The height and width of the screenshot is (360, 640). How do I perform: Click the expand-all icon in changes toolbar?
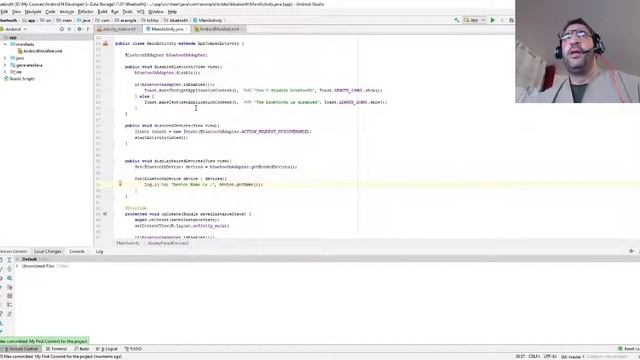click(x=9, y=260)
